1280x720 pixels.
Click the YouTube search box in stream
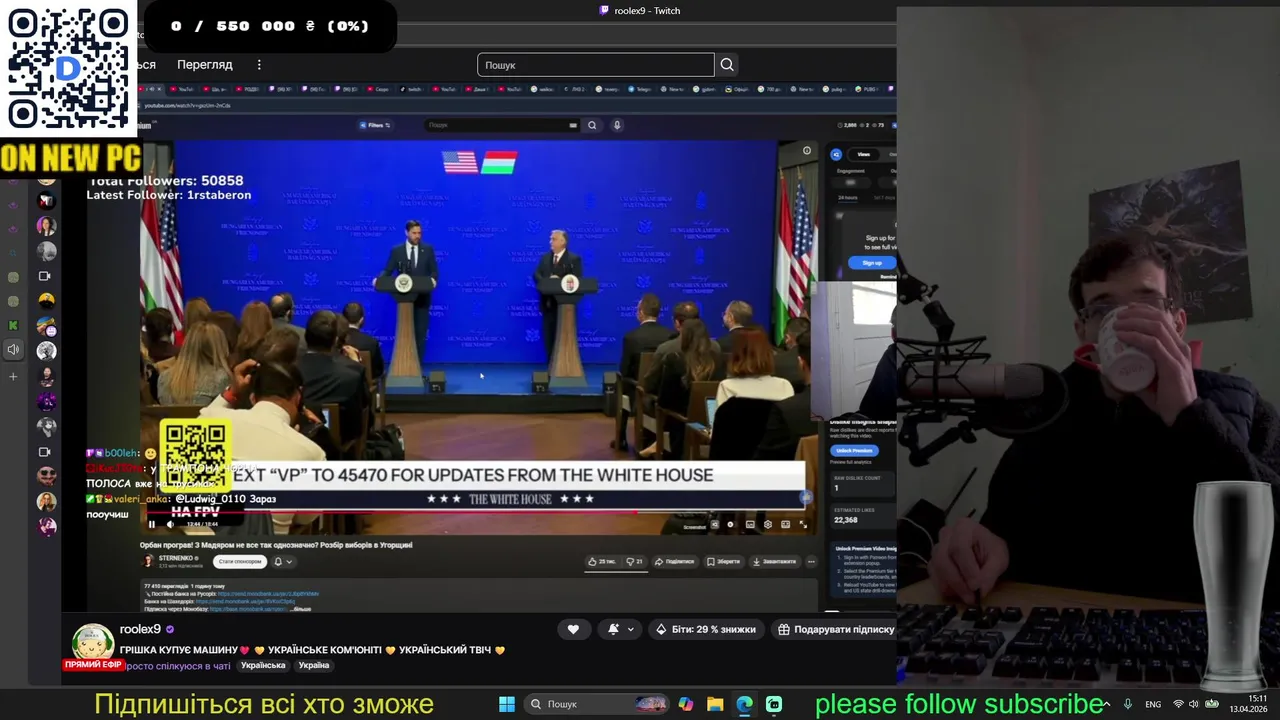click(x=502, y=125)
